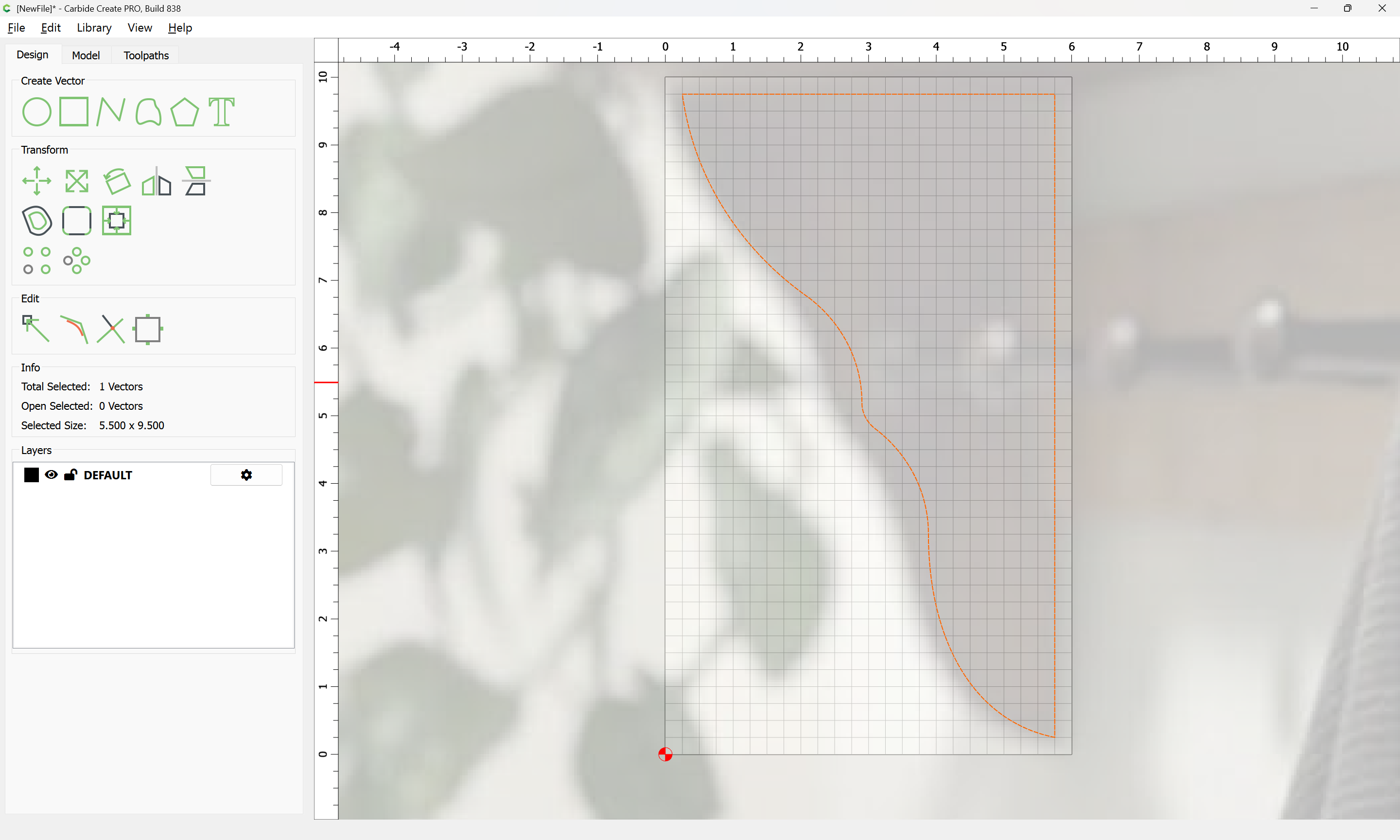1400x840 pixels.
Task: Switch to the Toolpaths tab
Action: tap(146, 55)
